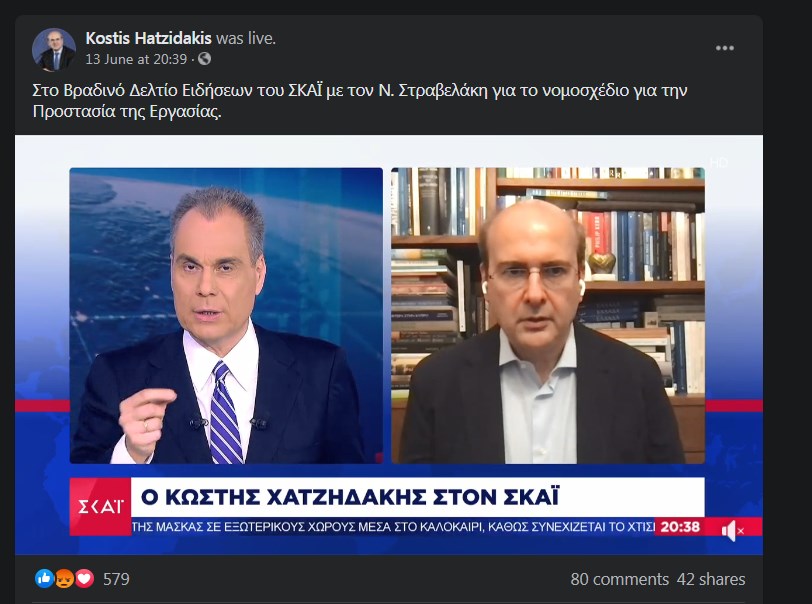Click the scrolling news ticker text
This screenshot has width=812, height=604.
[x=393, y=527]
